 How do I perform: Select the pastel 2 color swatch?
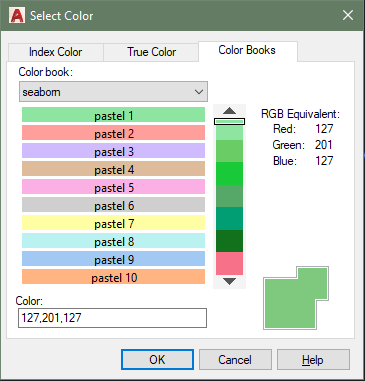coord(113,133)
